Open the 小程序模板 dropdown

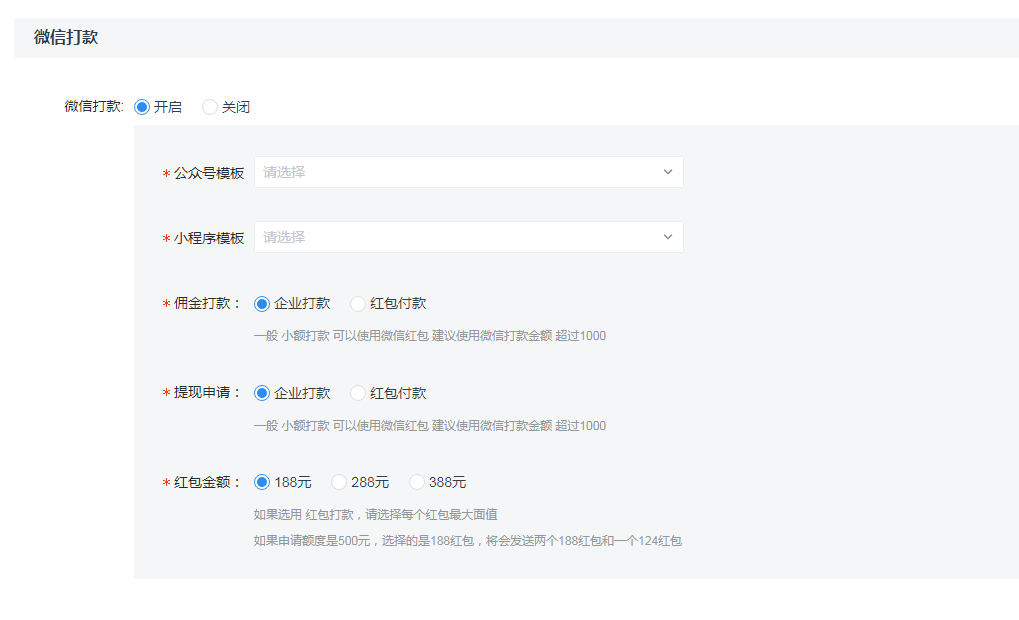(469, 237)
